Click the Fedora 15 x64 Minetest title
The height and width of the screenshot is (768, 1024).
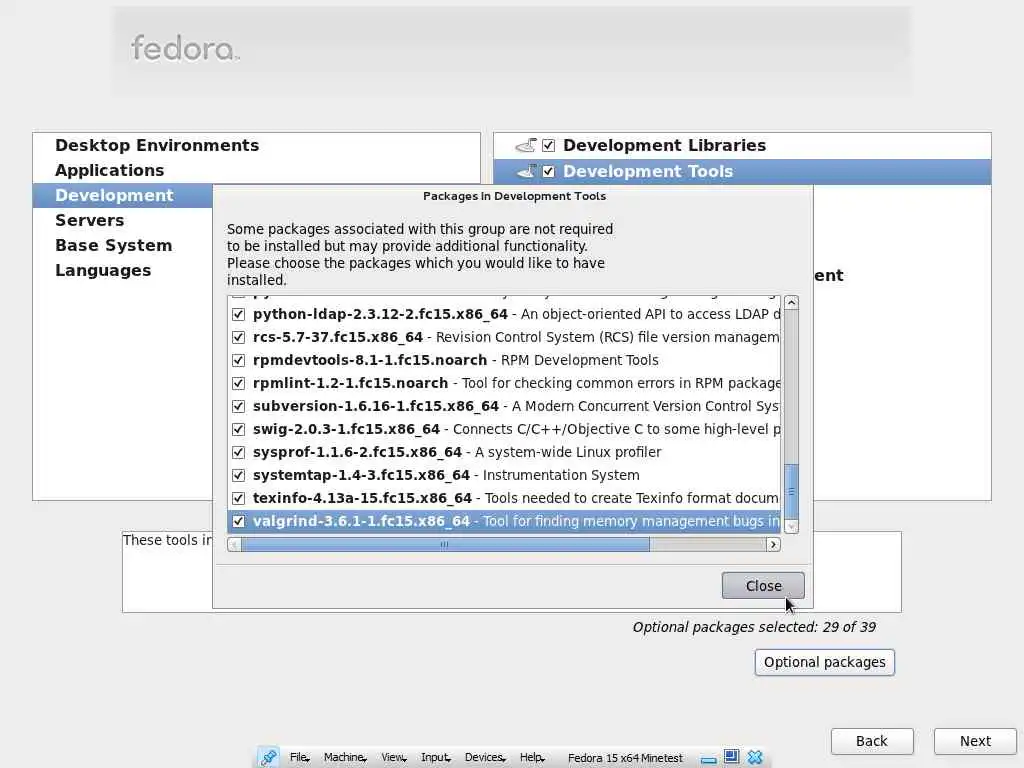[625, 758]
